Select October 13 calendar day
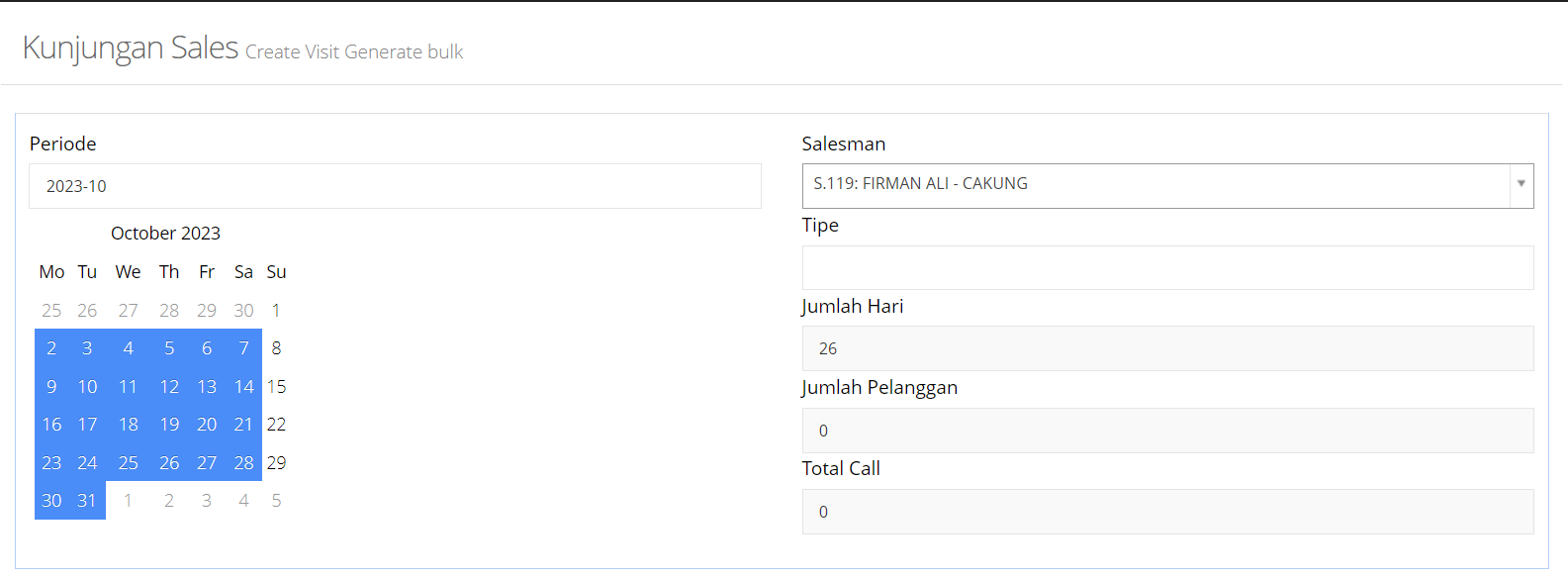The height and width of the screenshot is (578, 1568). [x=207, y=387]
